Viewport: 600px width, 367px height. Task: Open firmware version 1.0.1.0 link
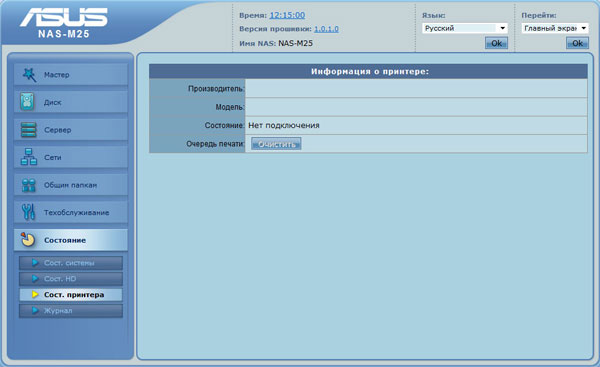pos(326,29)
